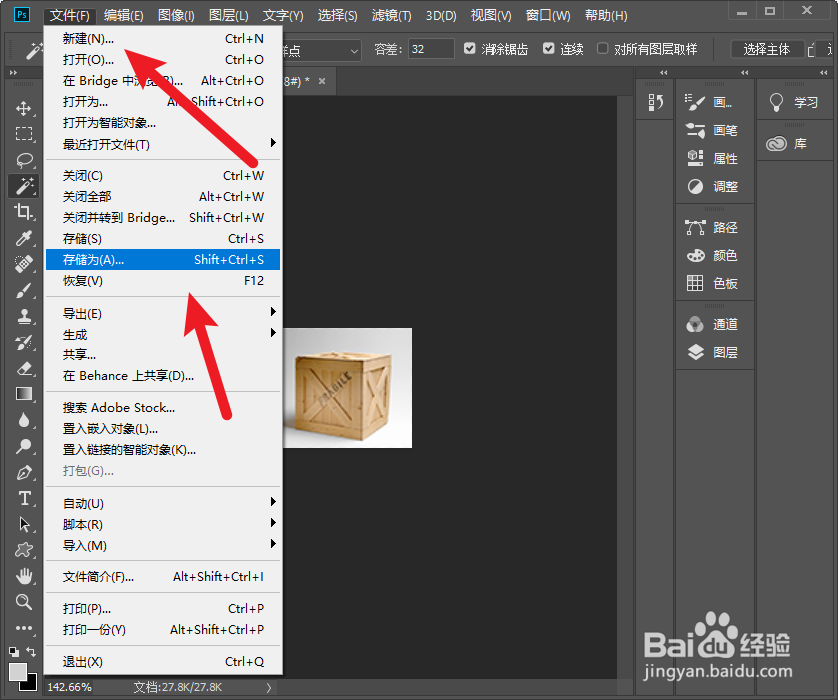
Task: Open the Color panel (颜色)
Action: point(713,255)
